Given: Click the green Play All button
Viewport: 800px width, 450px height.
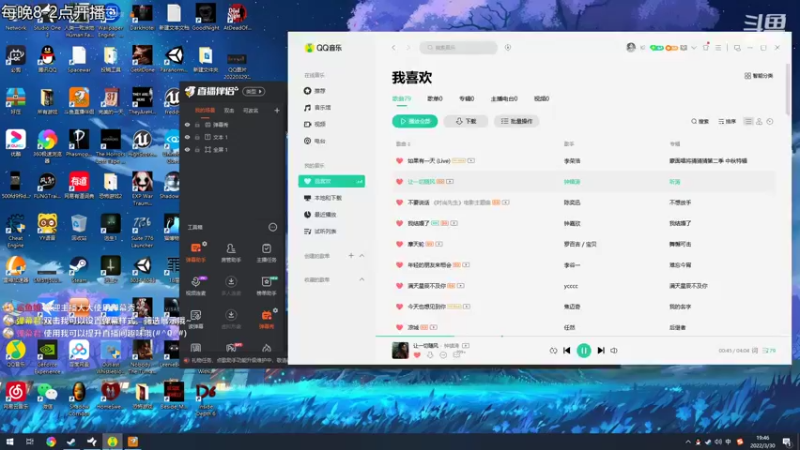Looking at the screenshot, I should tap(415, 121).
